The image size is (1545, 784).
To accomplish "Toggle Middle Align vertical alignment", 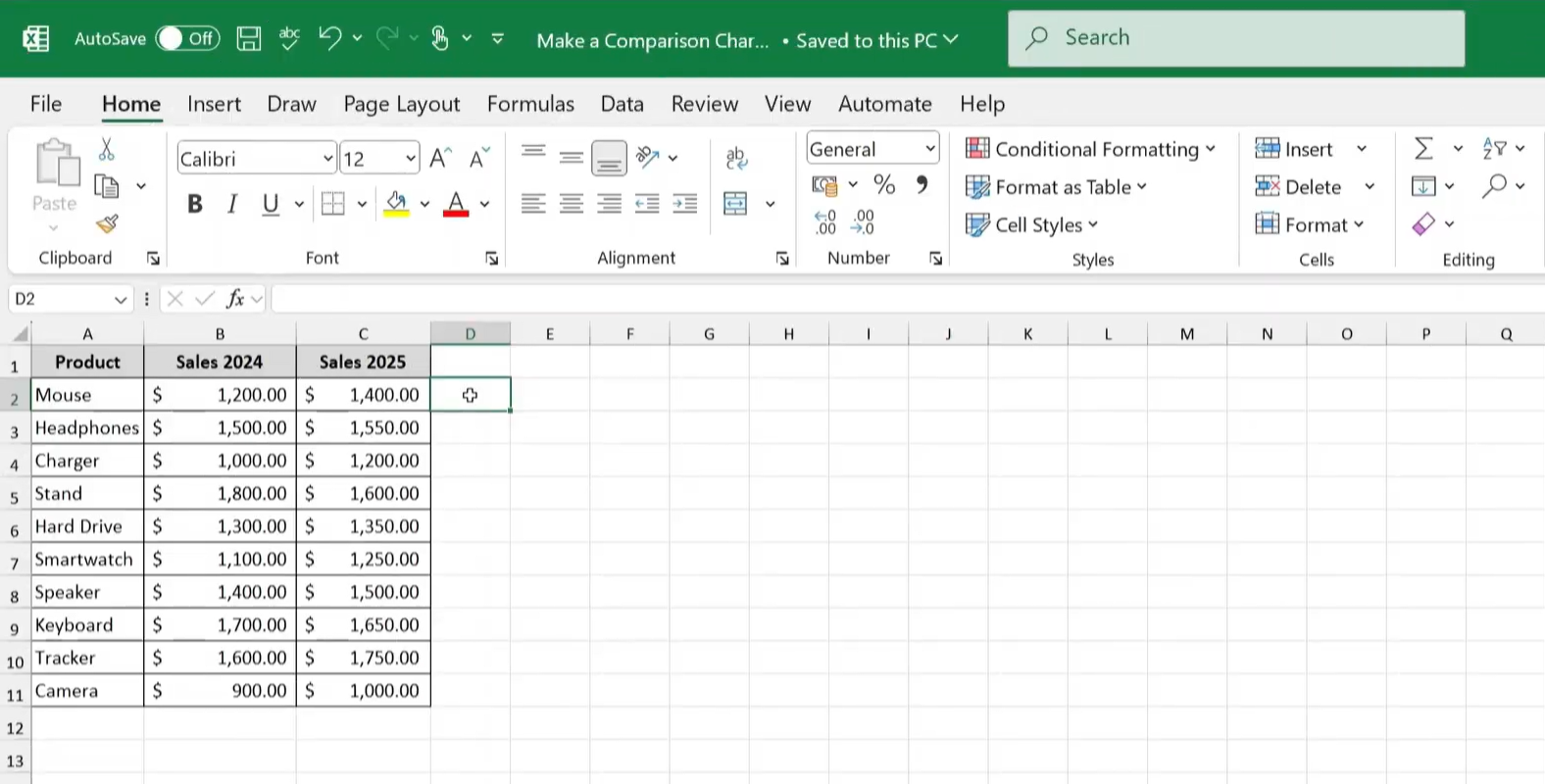I will [571, 157].
